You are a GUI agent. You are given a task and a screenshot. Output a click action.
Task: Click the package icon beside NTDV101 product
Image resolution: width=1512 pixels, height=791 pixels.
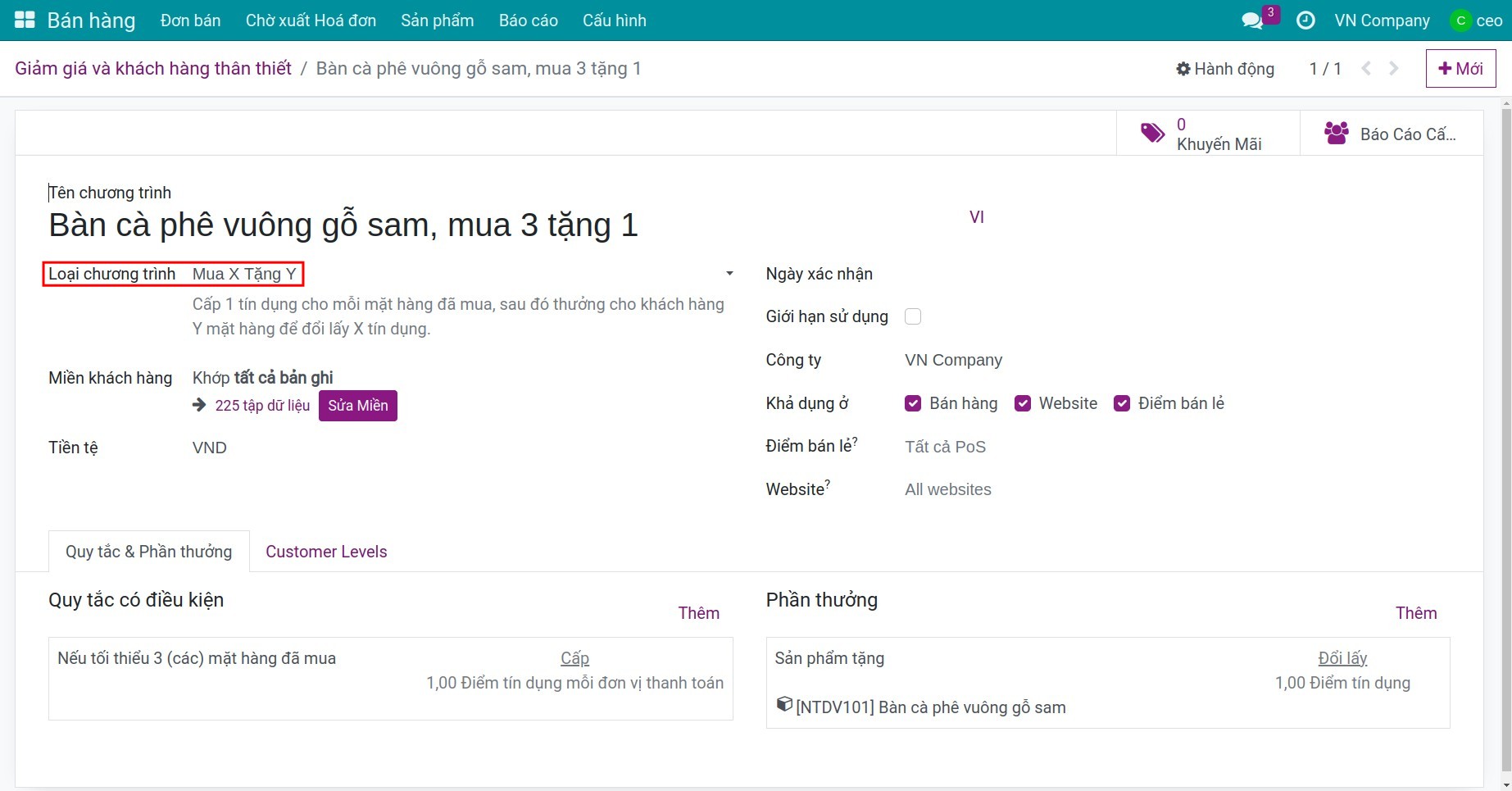click(784, 706)
